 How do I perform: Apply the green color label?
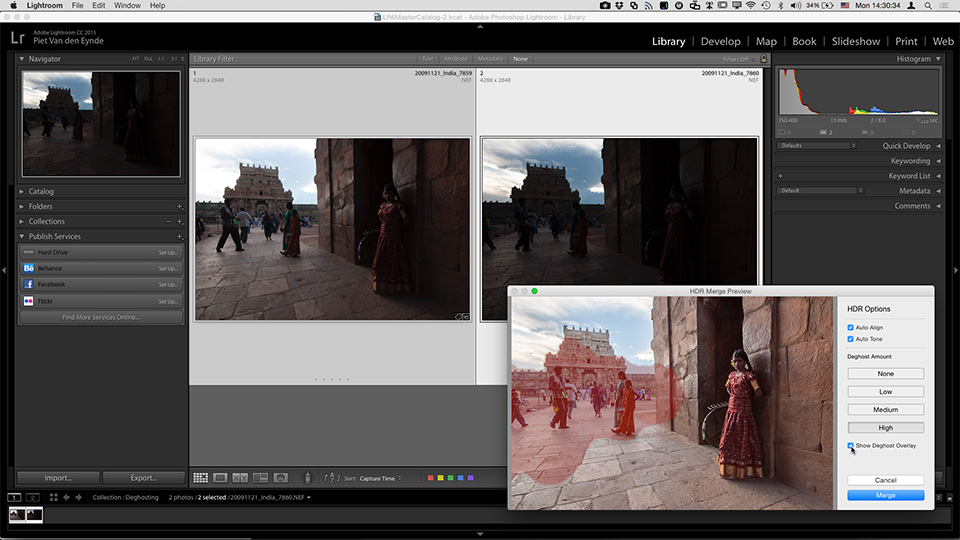pyautogui.click(x=451, y=478)
